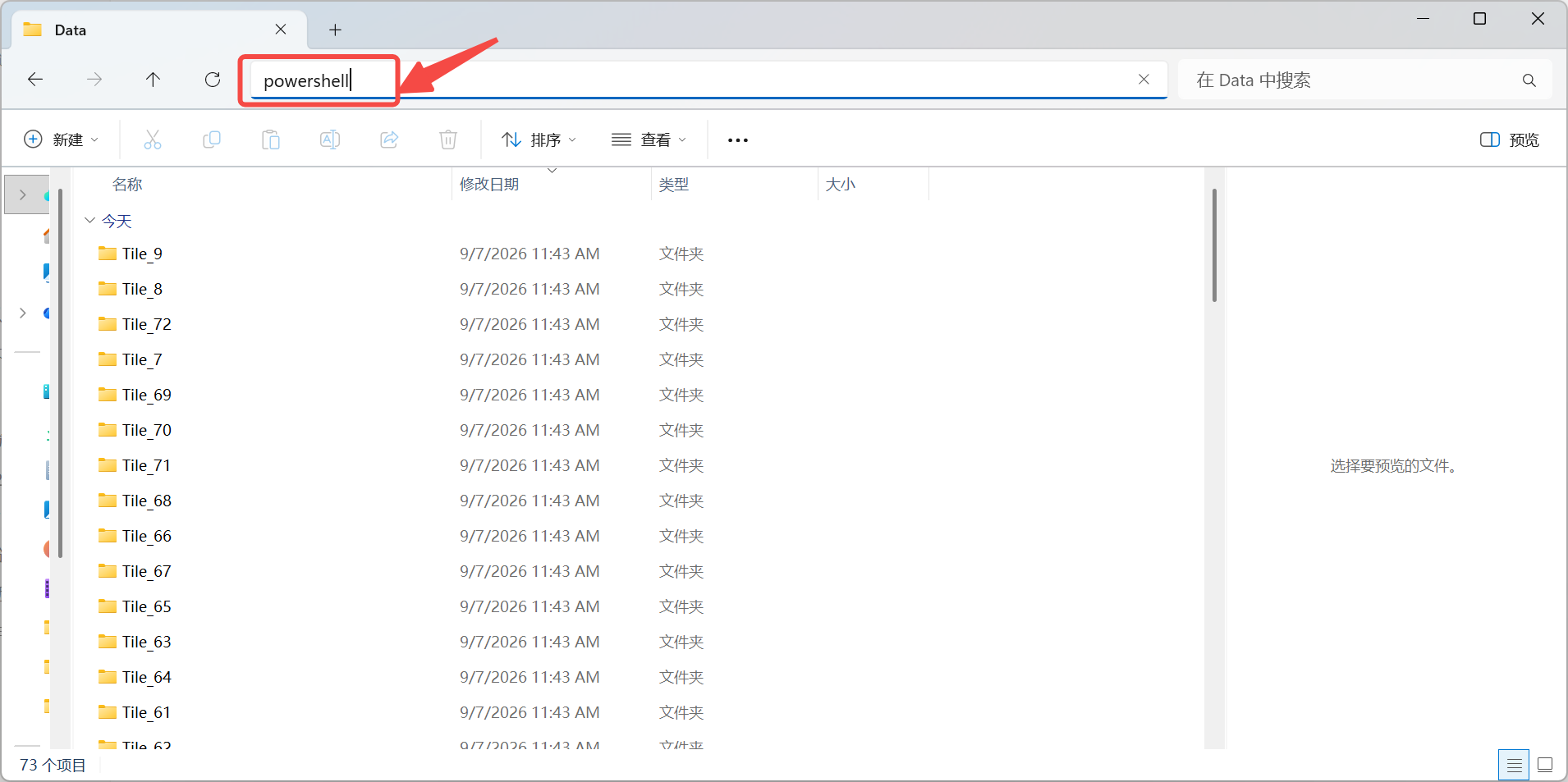The height and width of the screenshot is (782, 1568).
Task: Select the Tile_66 folder
Action: tap(147, 536)
